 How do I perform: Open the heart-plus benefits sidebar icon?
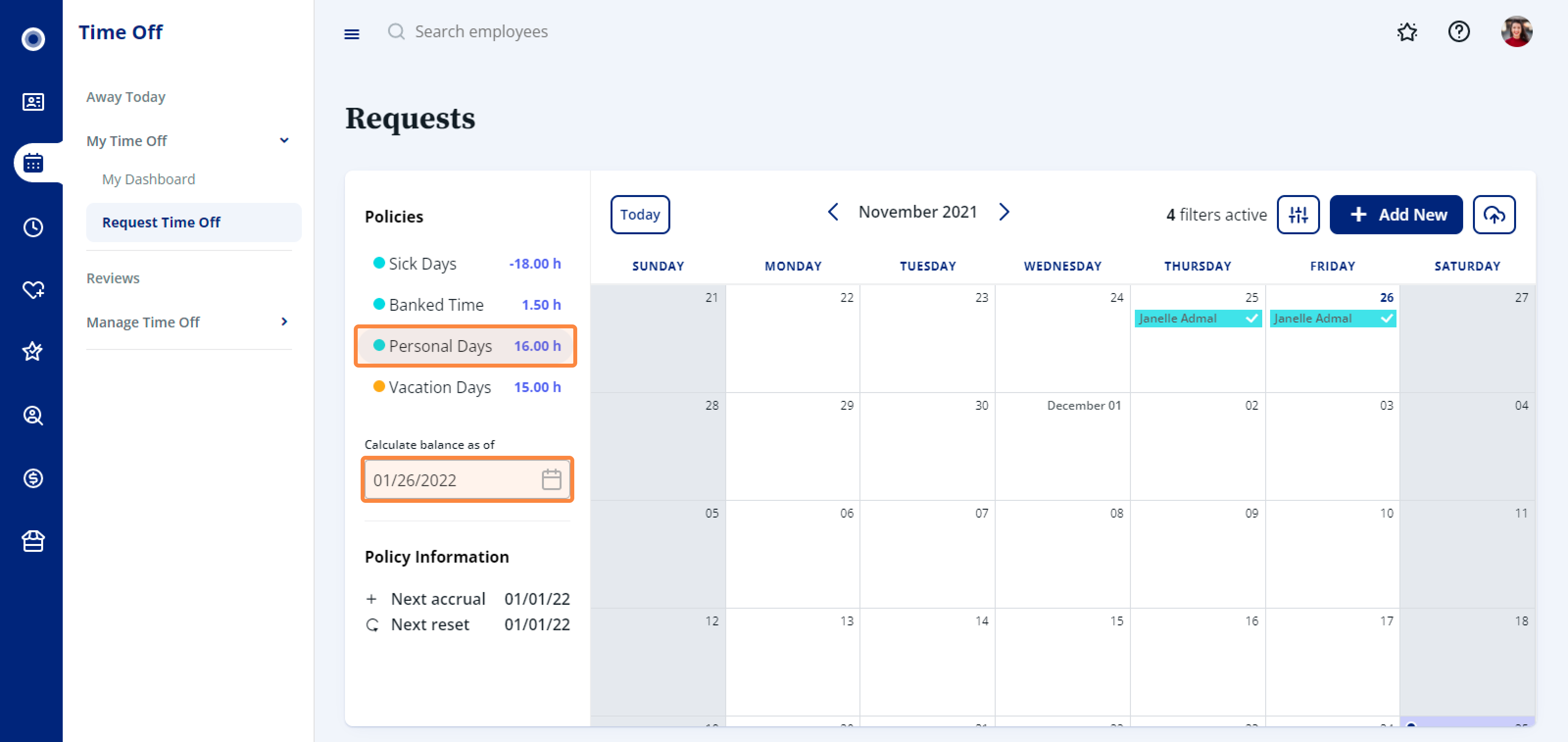(33, 289)
